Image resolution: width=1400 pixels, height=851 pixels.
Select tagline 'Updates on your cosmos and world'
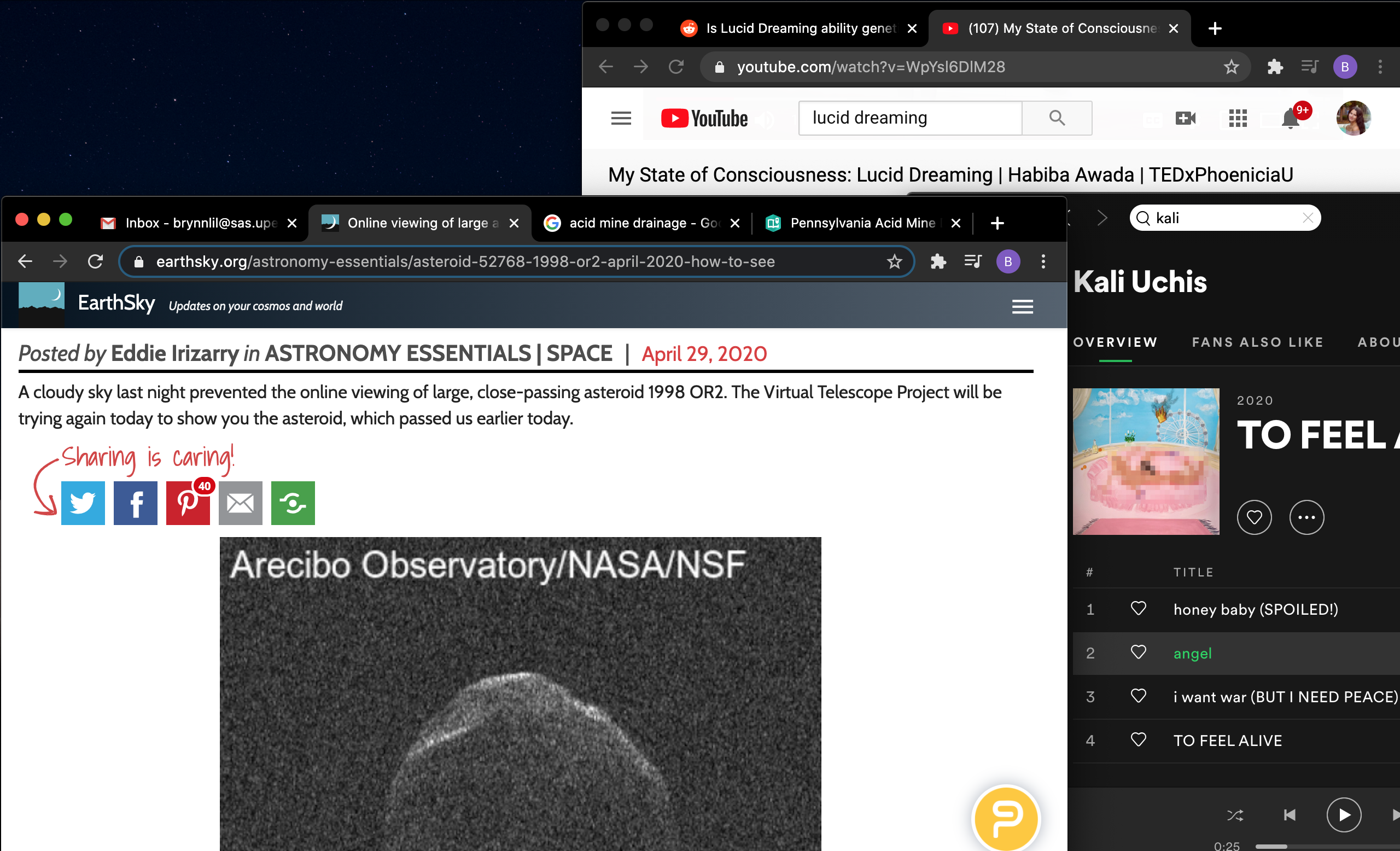pos(255,306)
